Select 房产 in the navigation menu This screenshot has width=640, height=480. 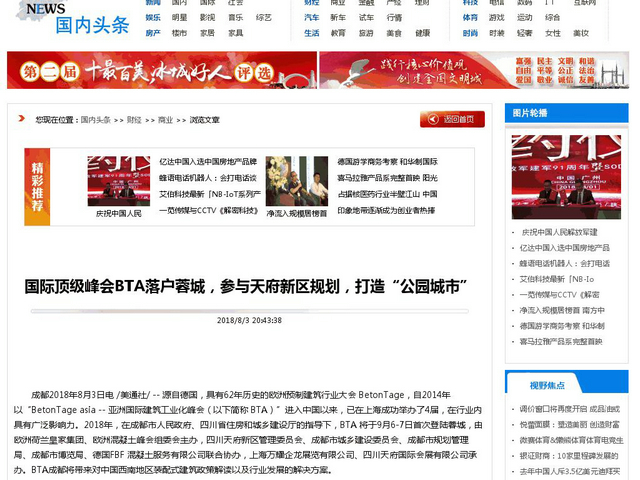point(153,33)
